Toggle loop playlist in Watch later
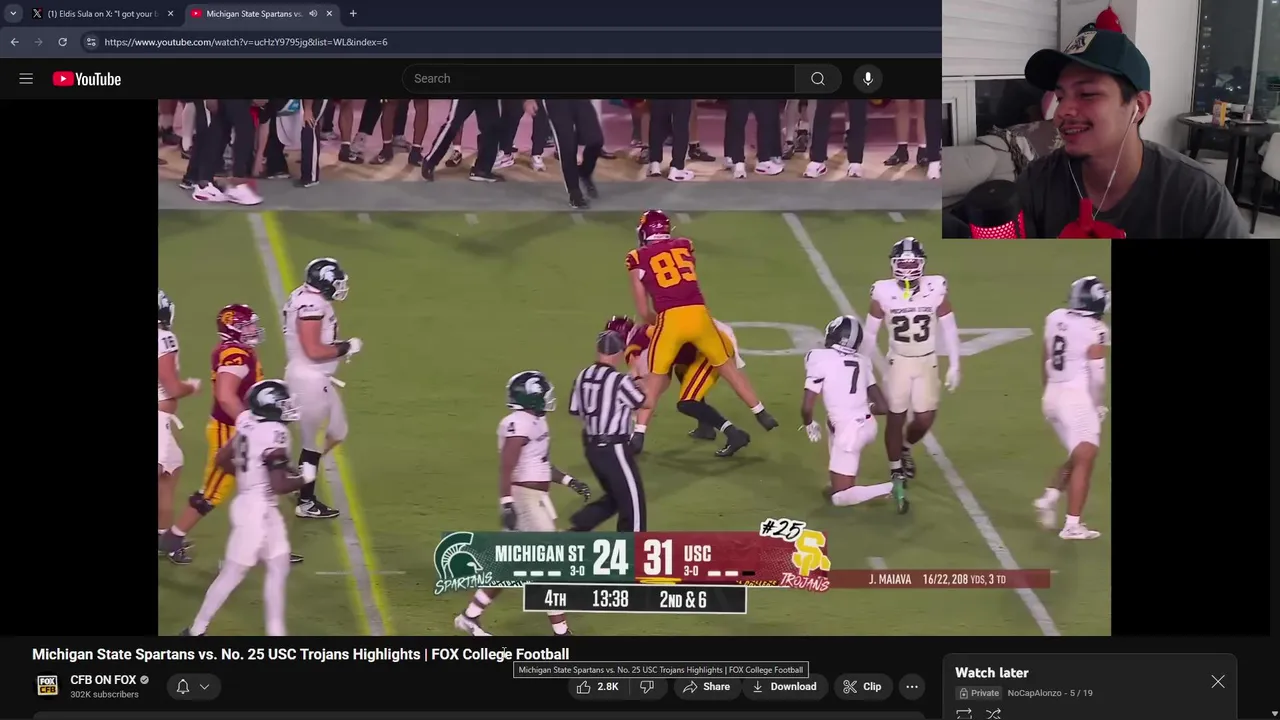Screen dimensions: 1280x720 (x=964, y=714)
